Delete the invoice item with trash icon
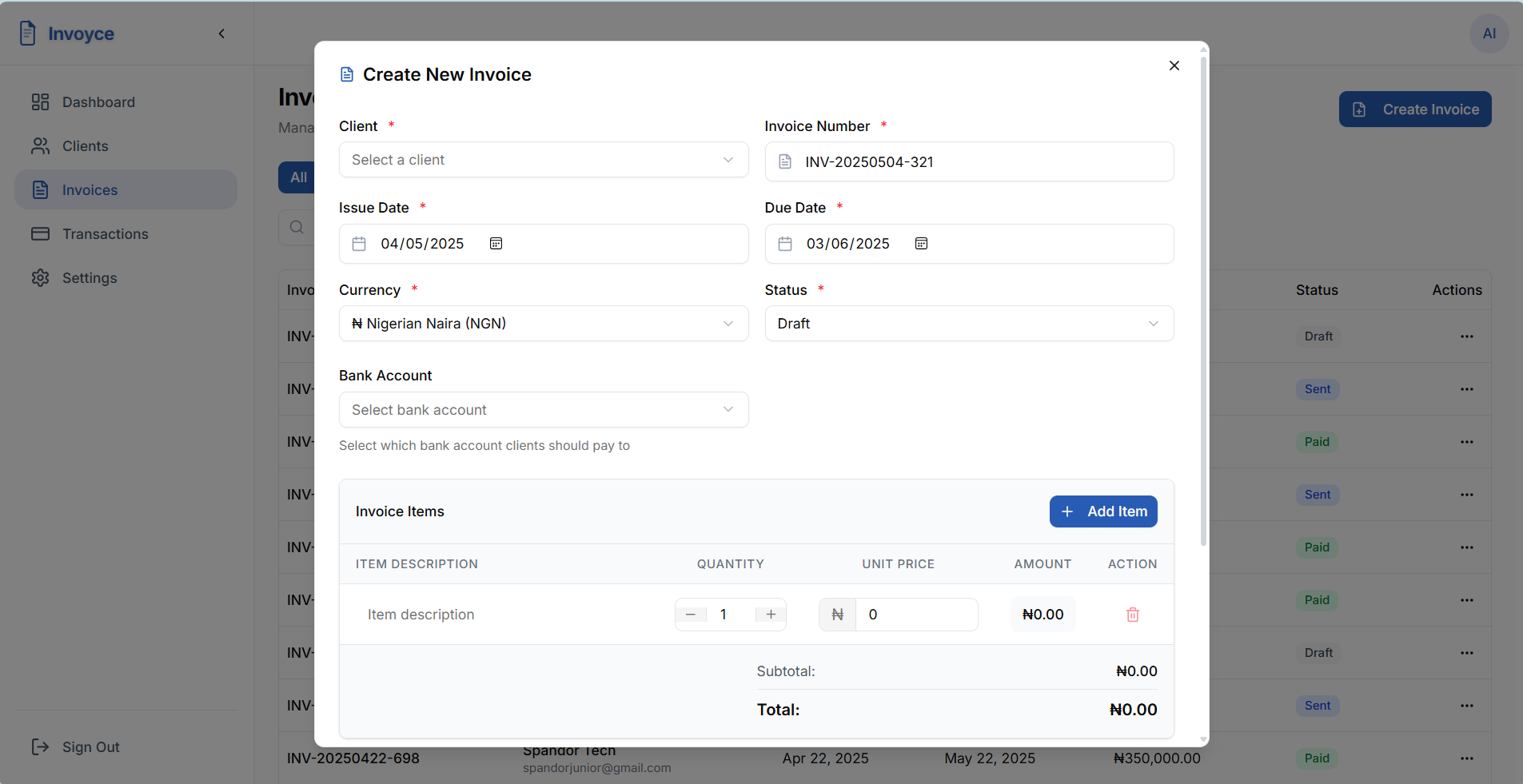The width and height of the screenshot is (1523, 784). click(x=1133, y=615)
